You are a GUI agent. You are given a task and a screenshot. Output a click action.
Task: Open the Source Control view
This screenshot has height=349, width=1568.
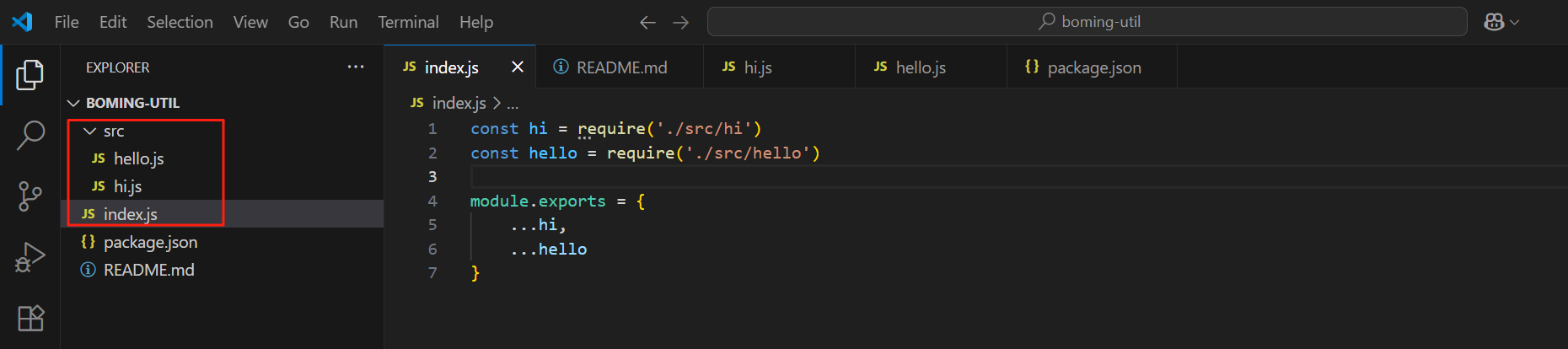coord(30,196)
